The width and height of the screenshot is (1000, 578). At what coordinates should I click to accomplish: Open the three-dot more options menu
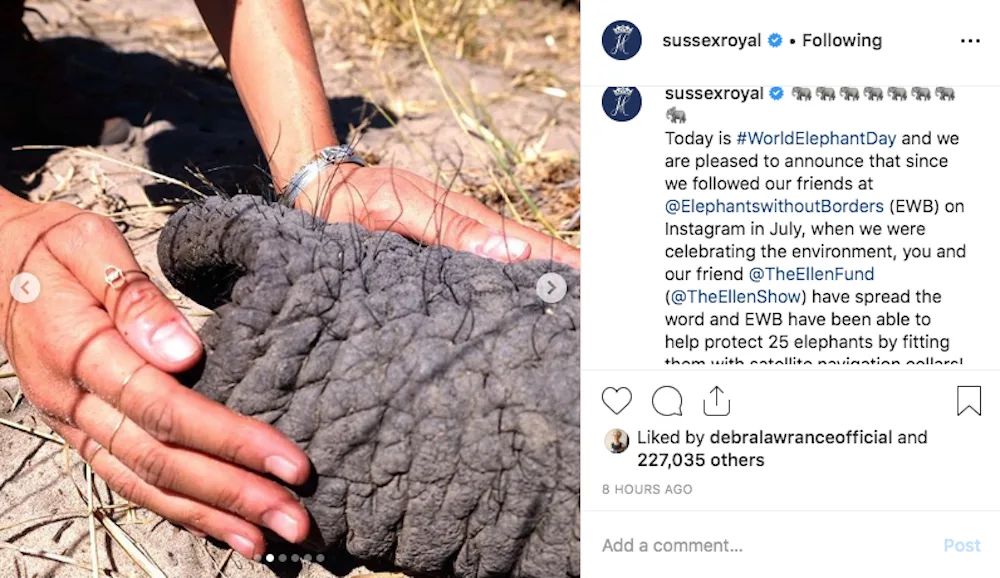click(970, 41)
